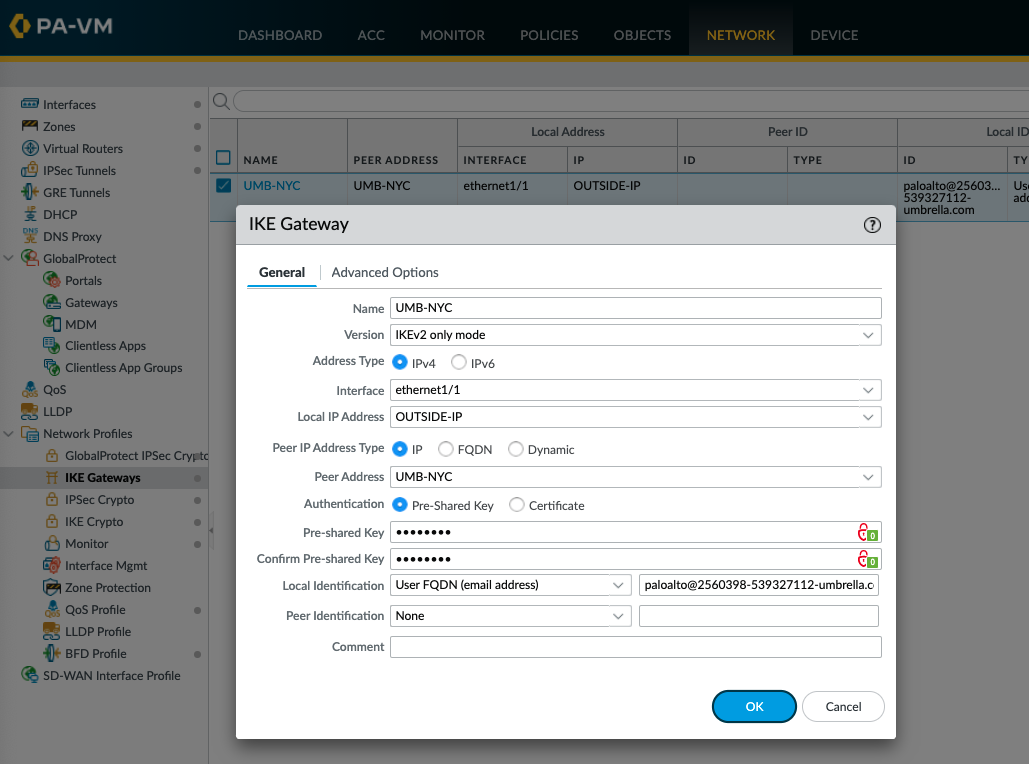Select IPv4 address type radio
1029x764 pixels.
(400, 362)
